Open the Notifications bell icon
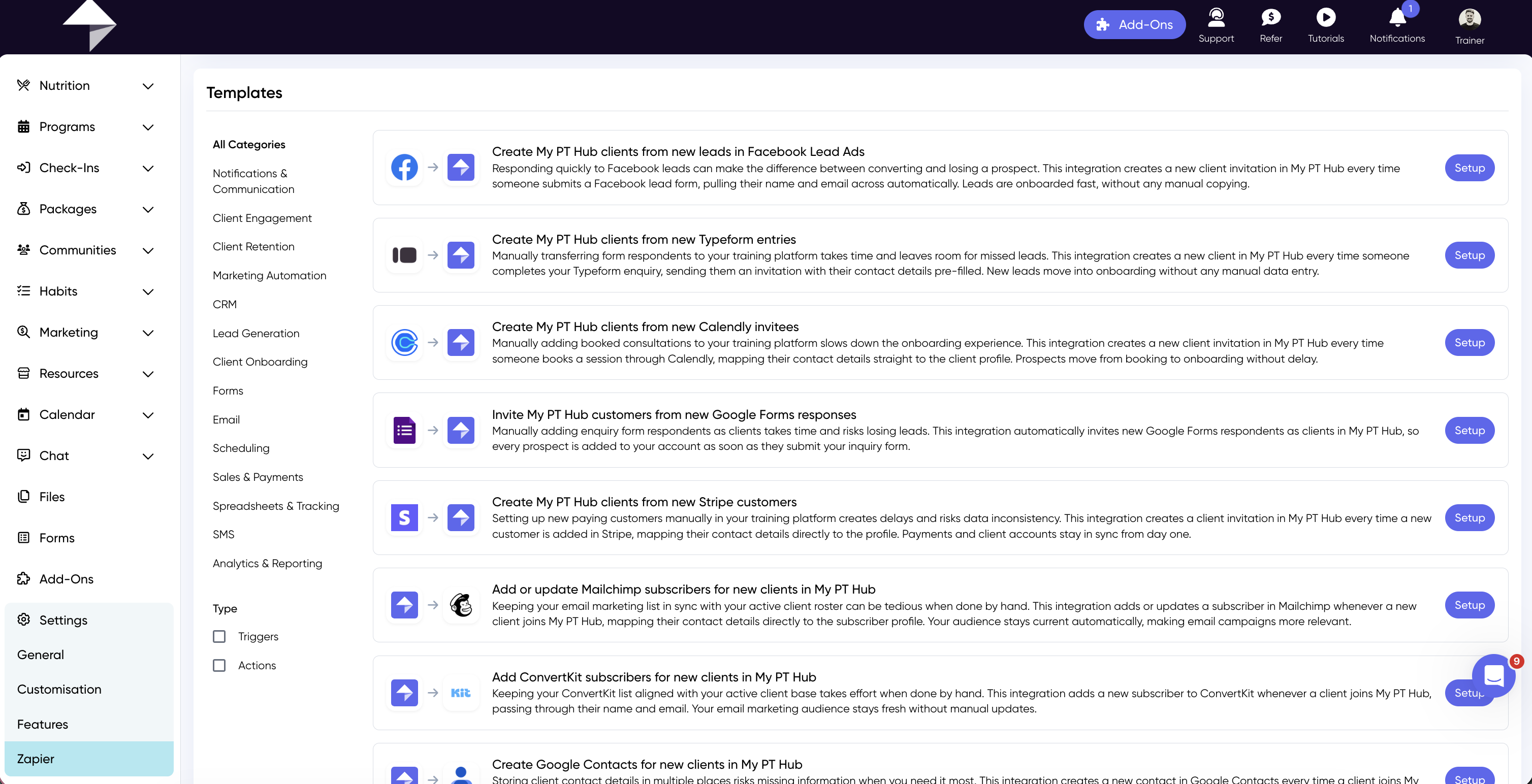 [x=1397, y=18]
